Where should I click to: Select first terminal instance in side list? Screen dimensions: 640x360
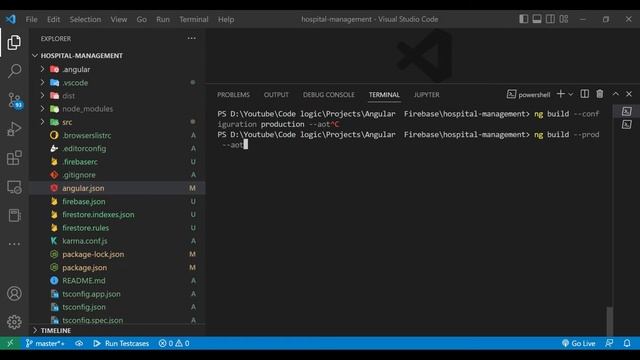[x=627, y=111]
